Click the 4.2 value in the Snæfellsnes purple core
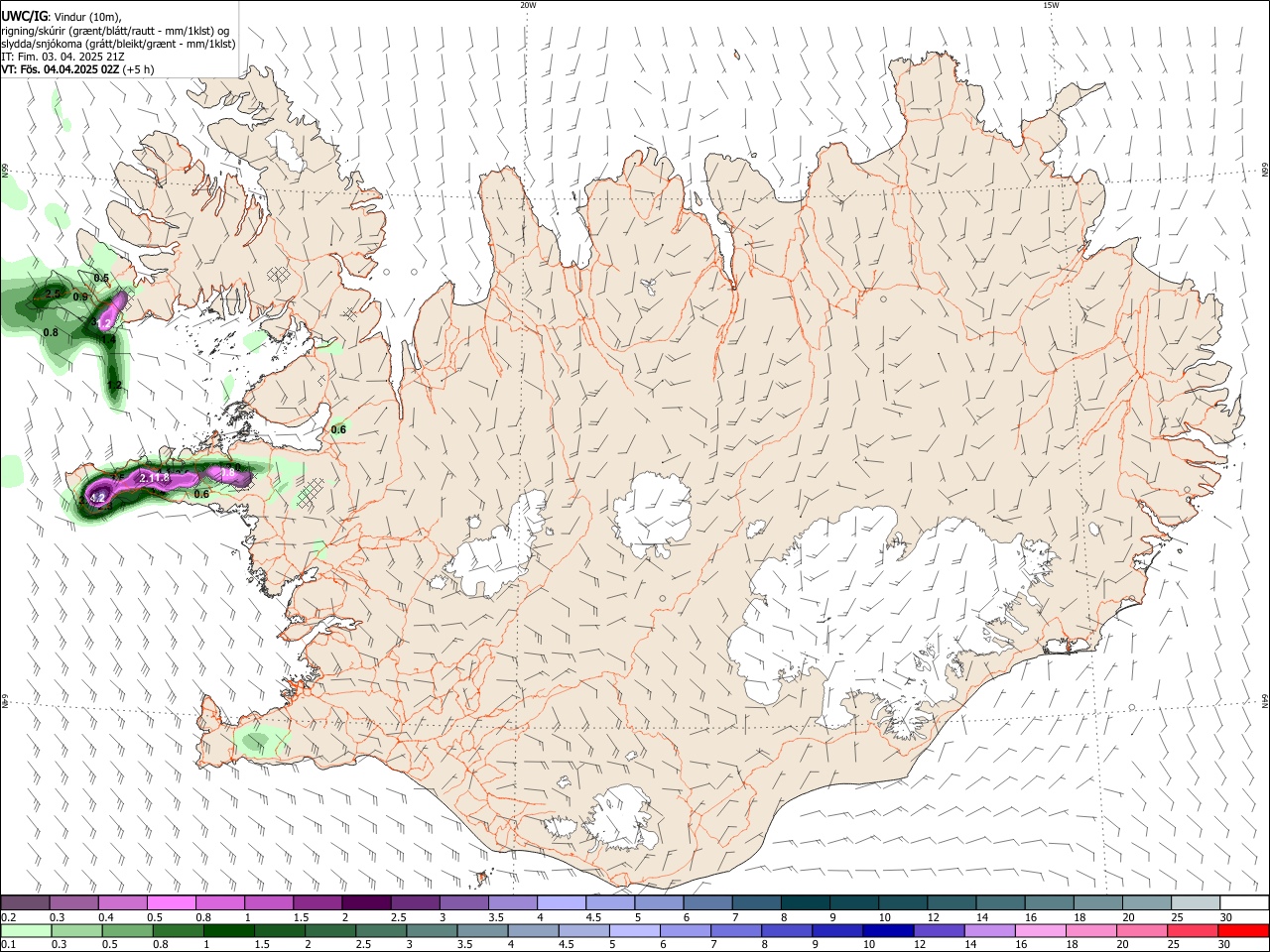The image size is (1270, 952). [x=97, y=498]
